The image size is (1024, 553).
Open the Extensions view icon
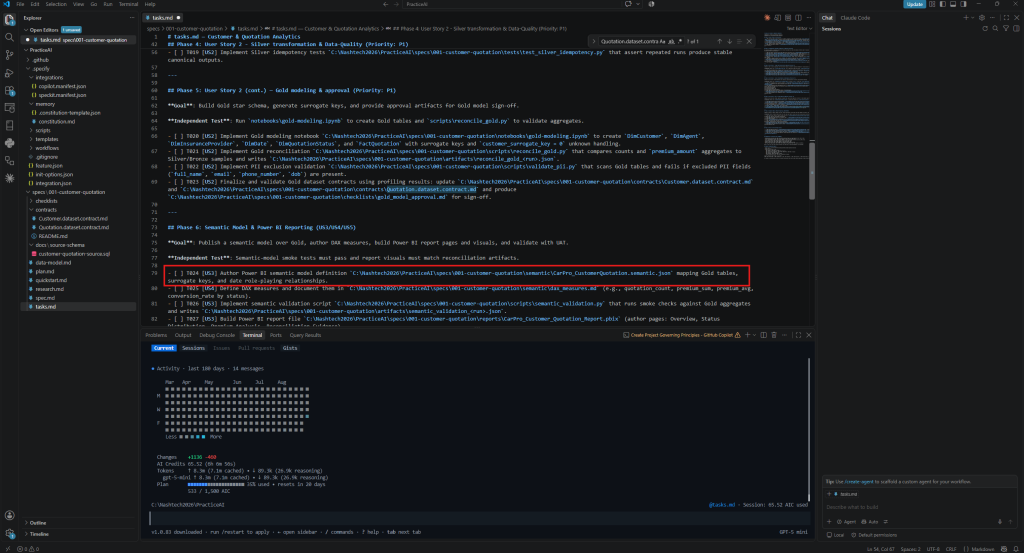pyautogui.click(x=9, y=90)
